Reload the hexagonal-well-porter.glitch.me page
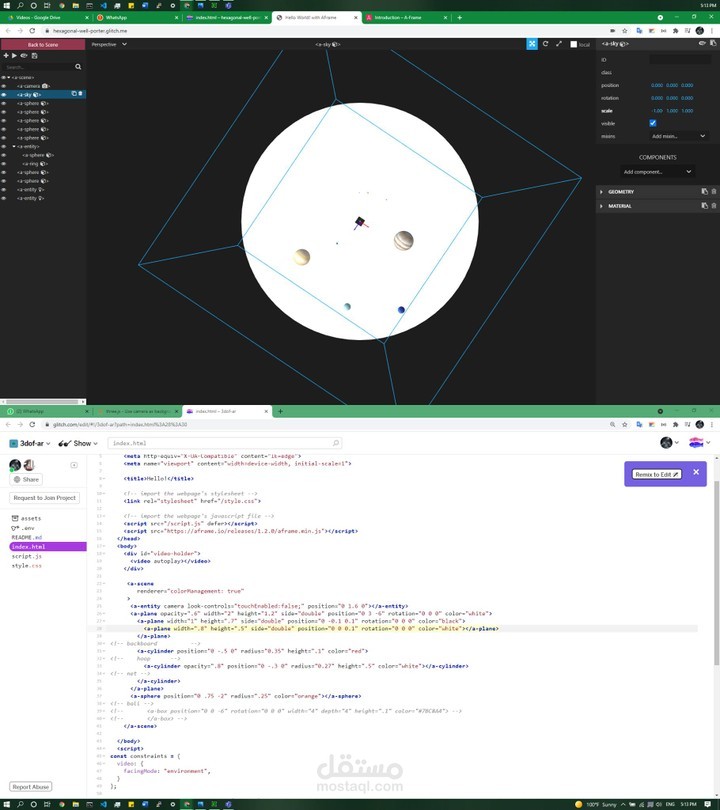 coord(32,31)
